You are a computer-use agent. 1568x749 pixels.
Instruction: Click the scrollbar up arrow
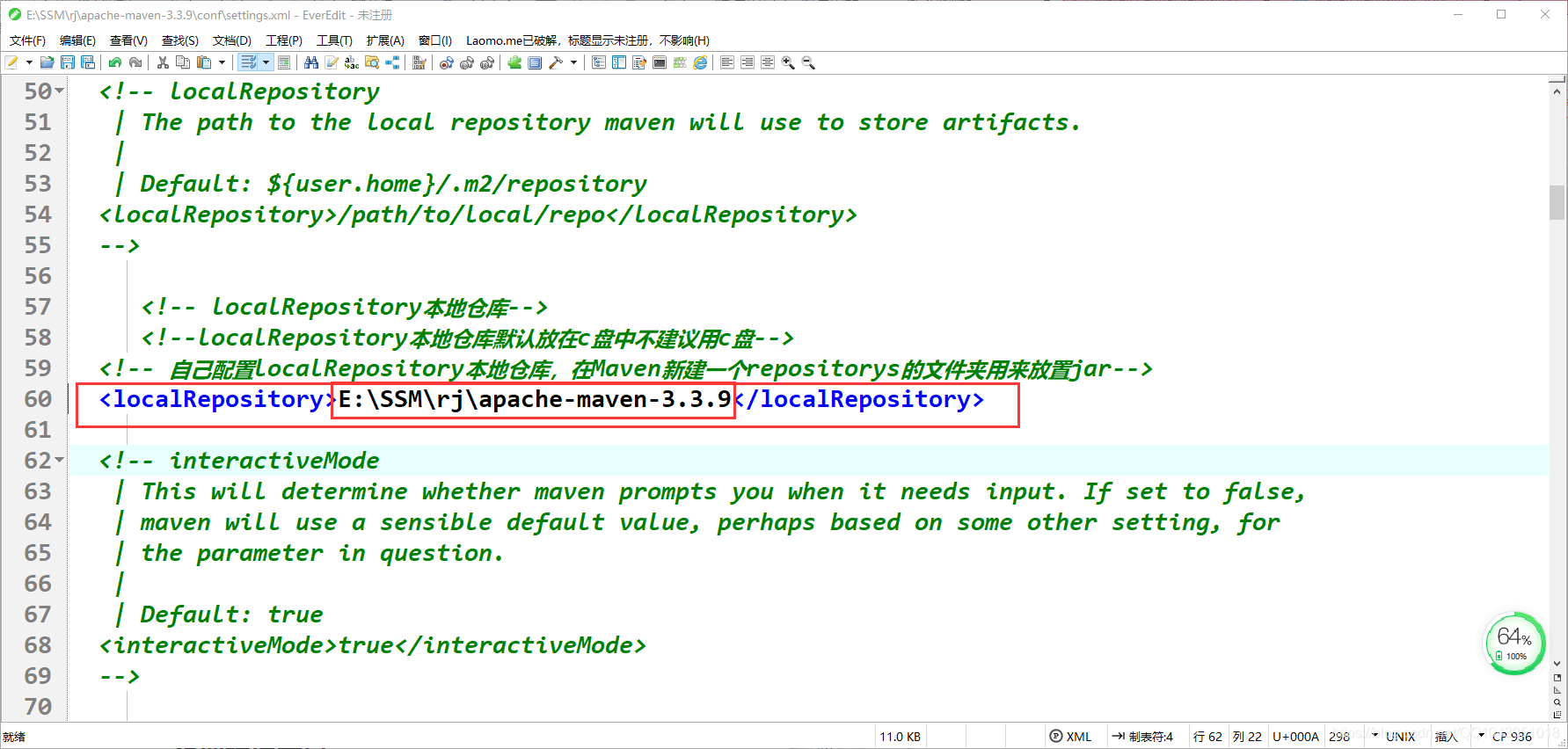[x=1557, y=91]
